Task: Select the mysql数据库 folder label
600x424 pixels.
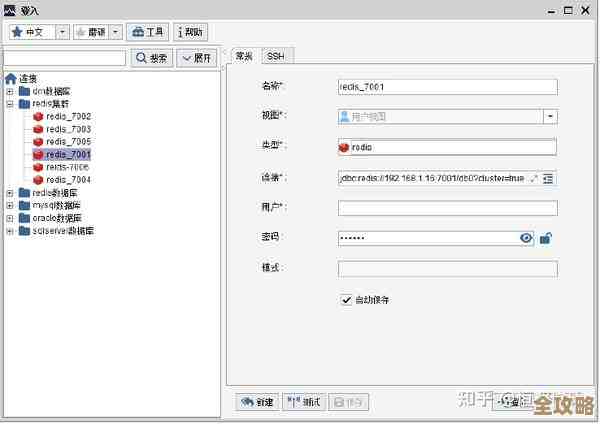Action: click(56, 205)
